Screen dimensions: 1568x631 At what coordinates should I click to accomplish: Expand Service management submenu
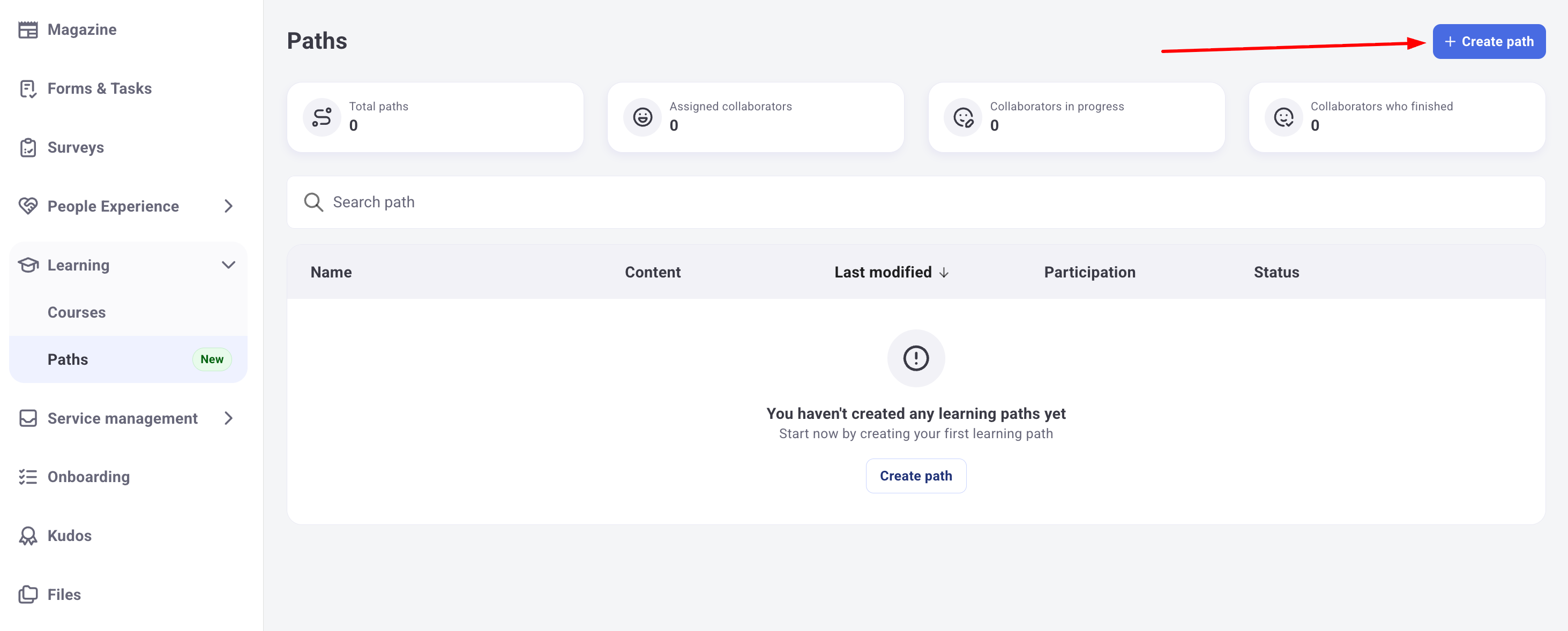pos(229,418)
